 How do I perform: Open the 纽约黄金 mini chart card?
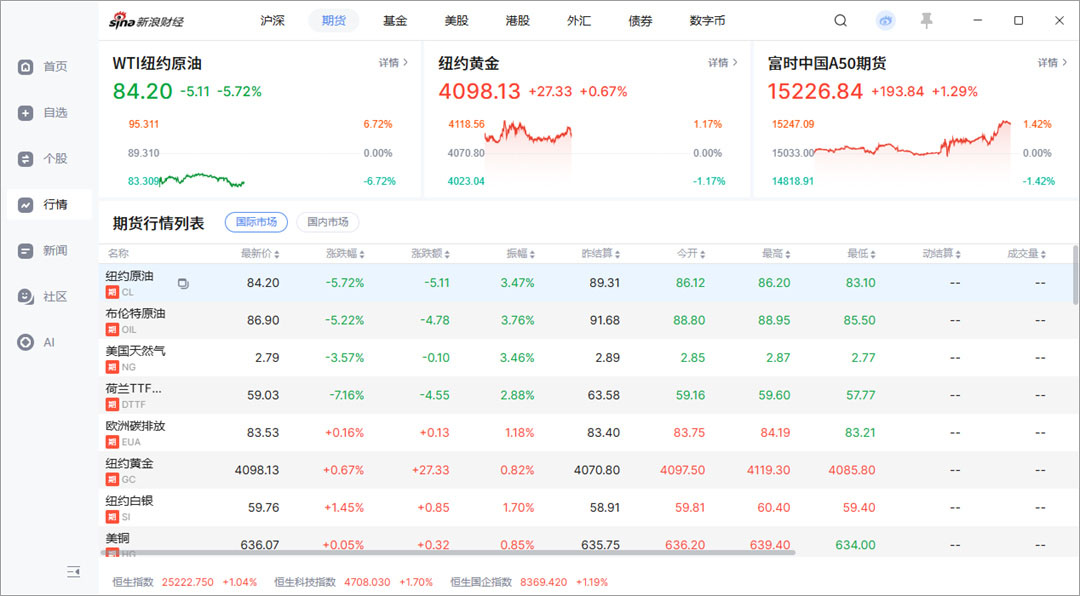click(x=586, y=120)
